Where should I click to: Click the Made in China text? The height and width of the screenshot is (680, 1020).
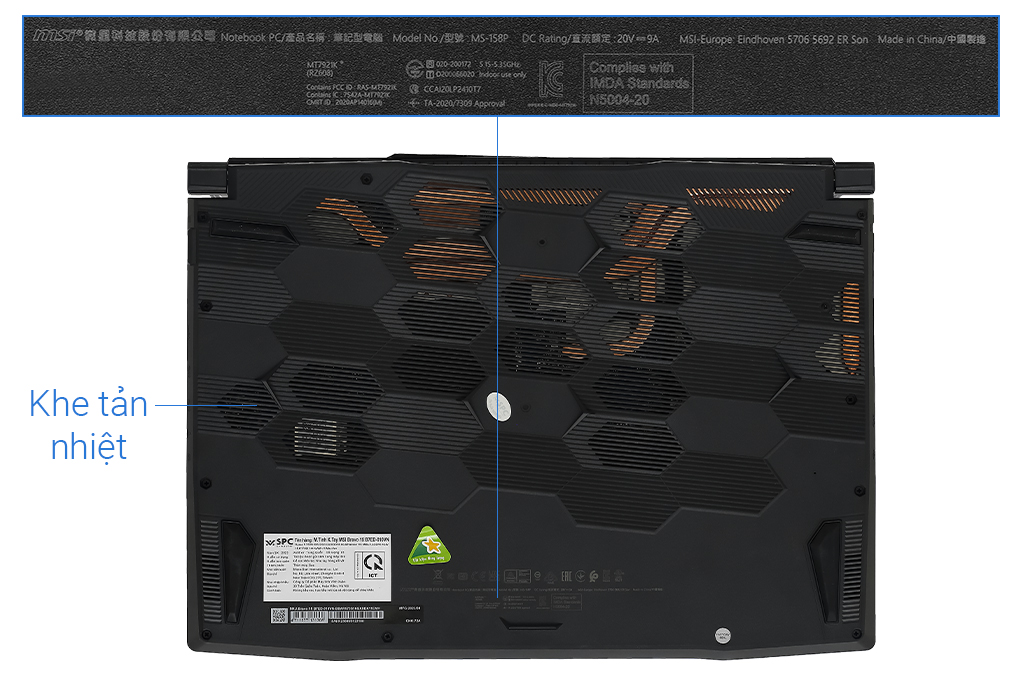coord(932,39)
